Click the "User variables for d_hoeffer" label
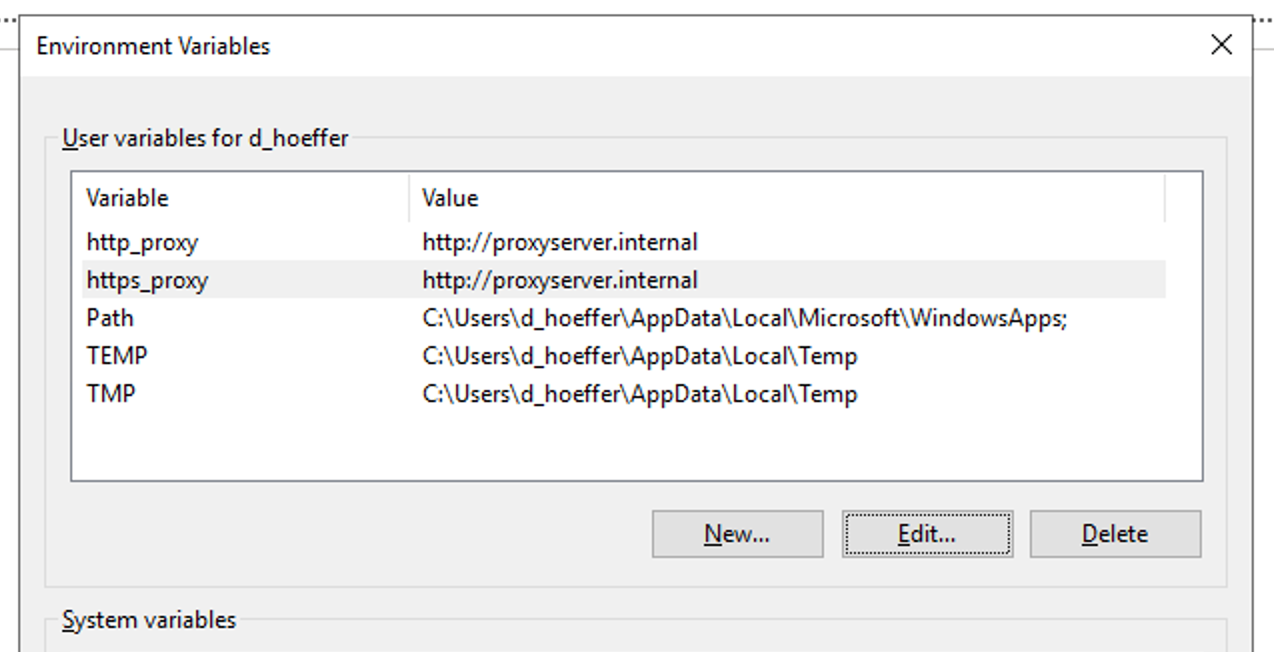 (205, 138)
